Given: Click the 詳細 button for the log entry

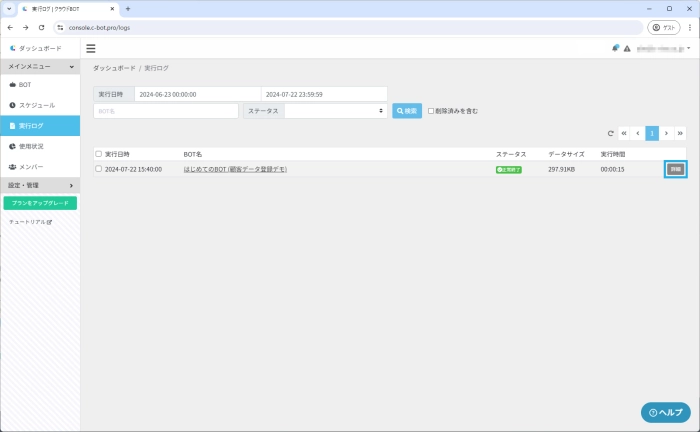Looking at the screenshot, I should [x=676, y=169].
